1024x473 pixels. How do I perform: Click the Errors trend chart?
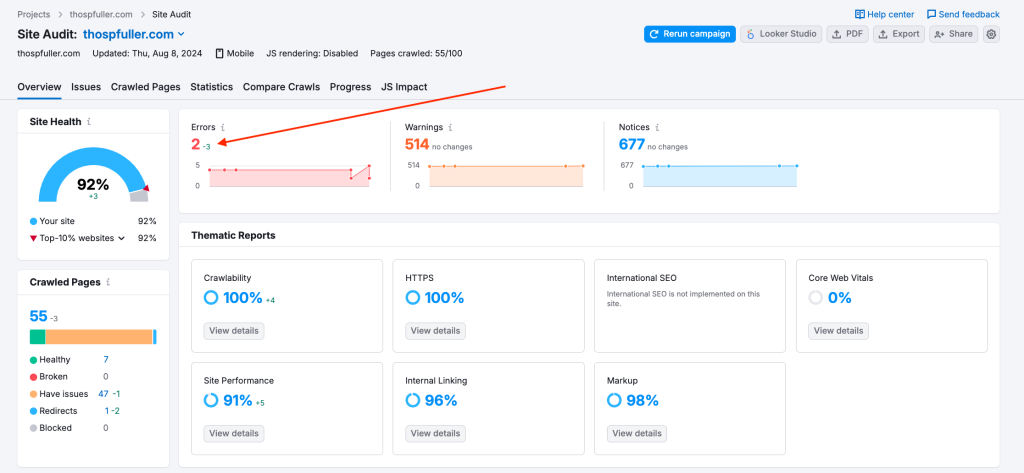tap(289, 176)
